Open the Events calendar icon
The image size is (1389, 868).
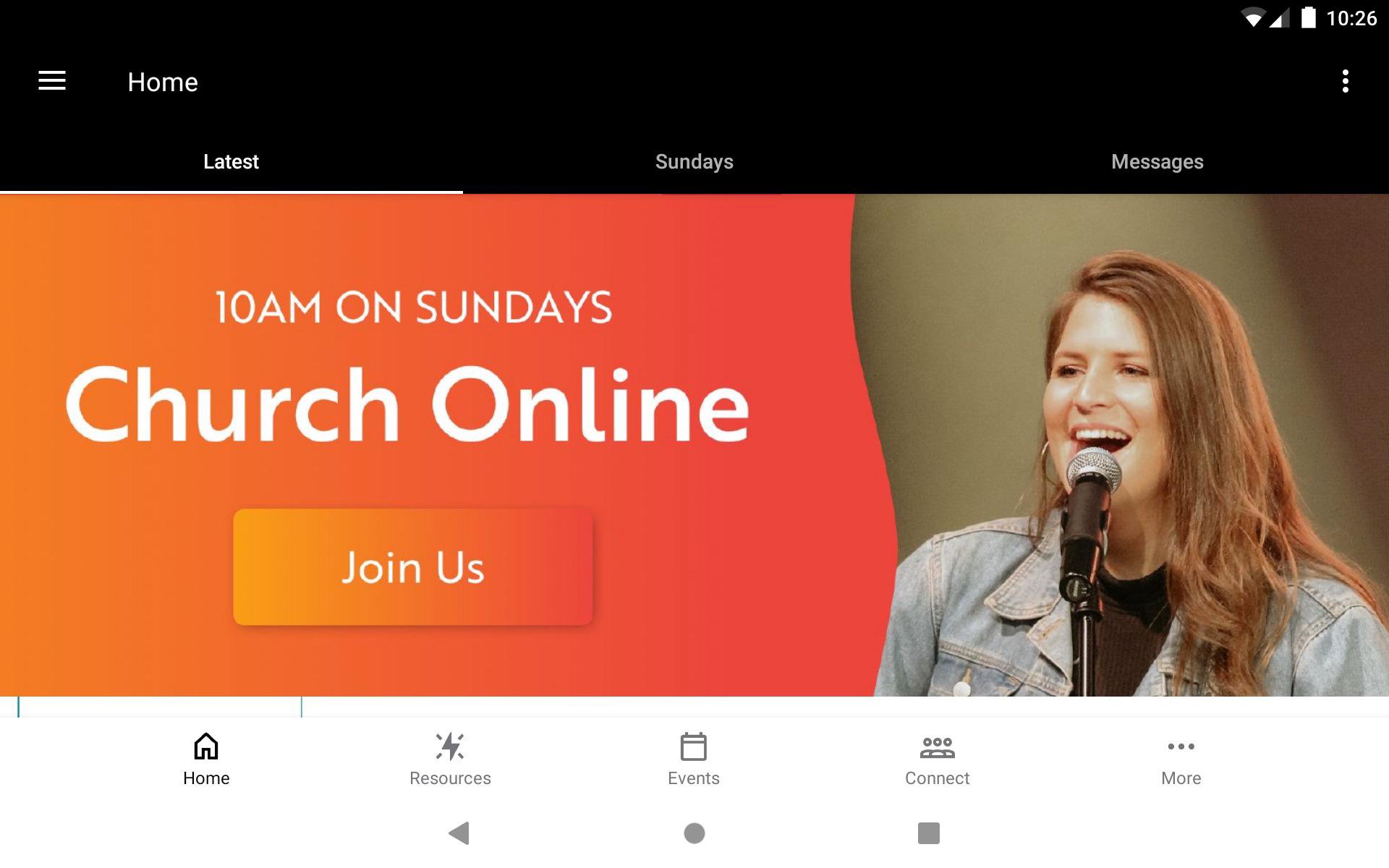tap(693, 746)
